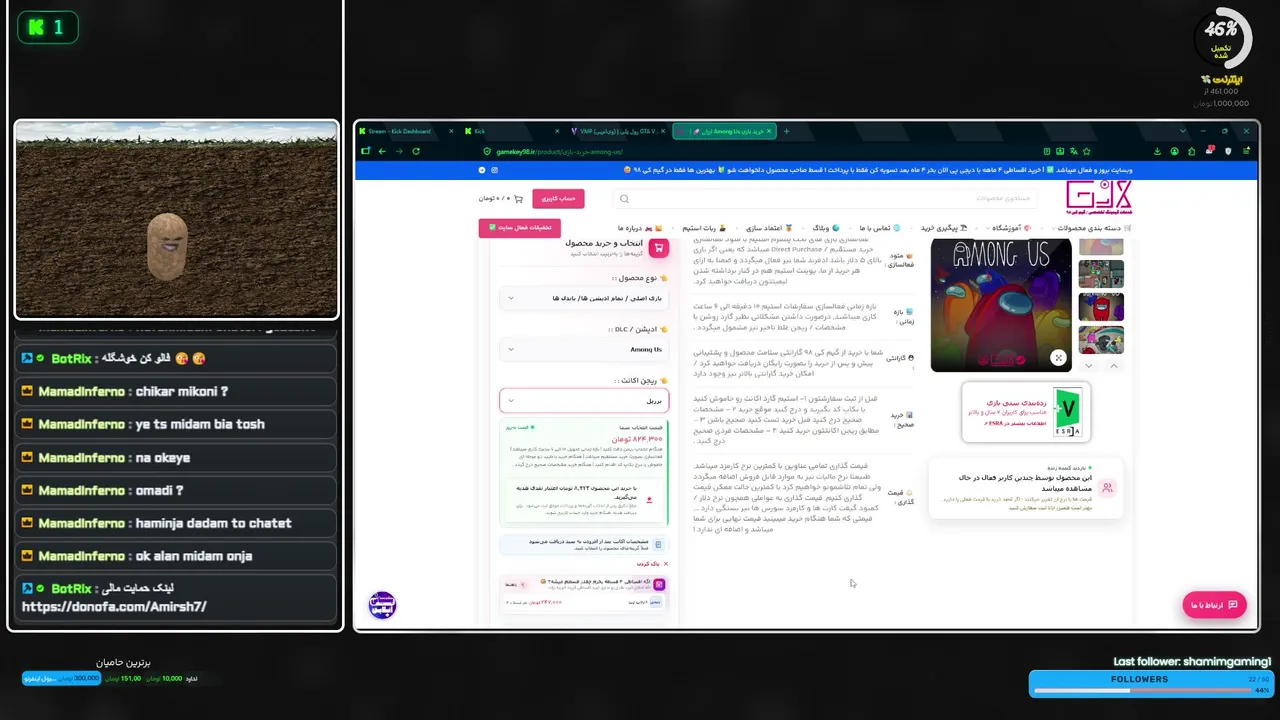1280x720 pixels.
Task: Select the last gallery thumbnail
Action: [1101, 339]
